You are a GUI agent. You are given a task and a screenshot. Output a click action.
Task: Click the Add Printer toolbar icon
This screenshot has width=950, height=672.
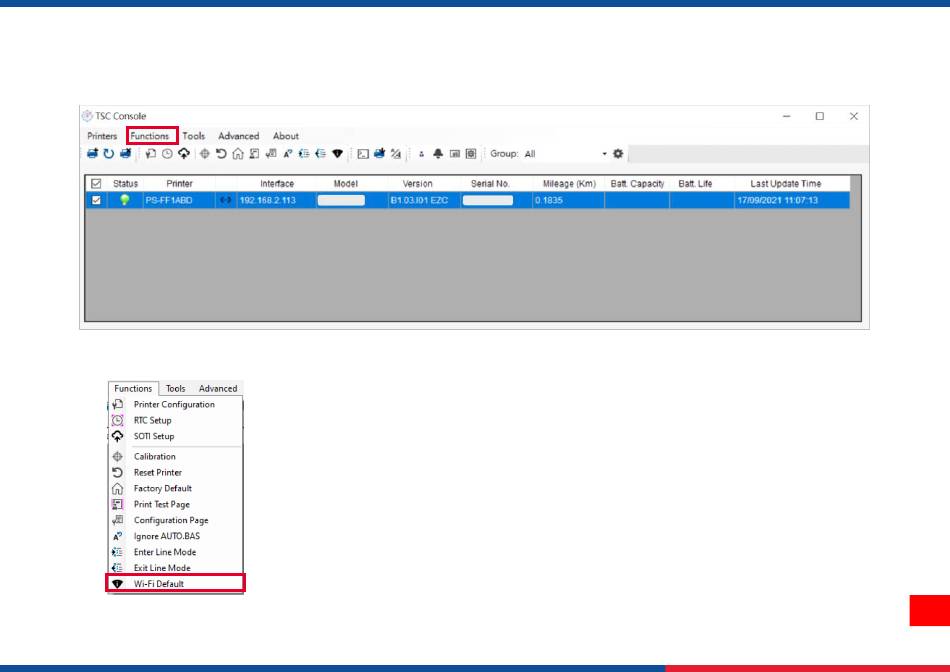click(x=92, y=154)
